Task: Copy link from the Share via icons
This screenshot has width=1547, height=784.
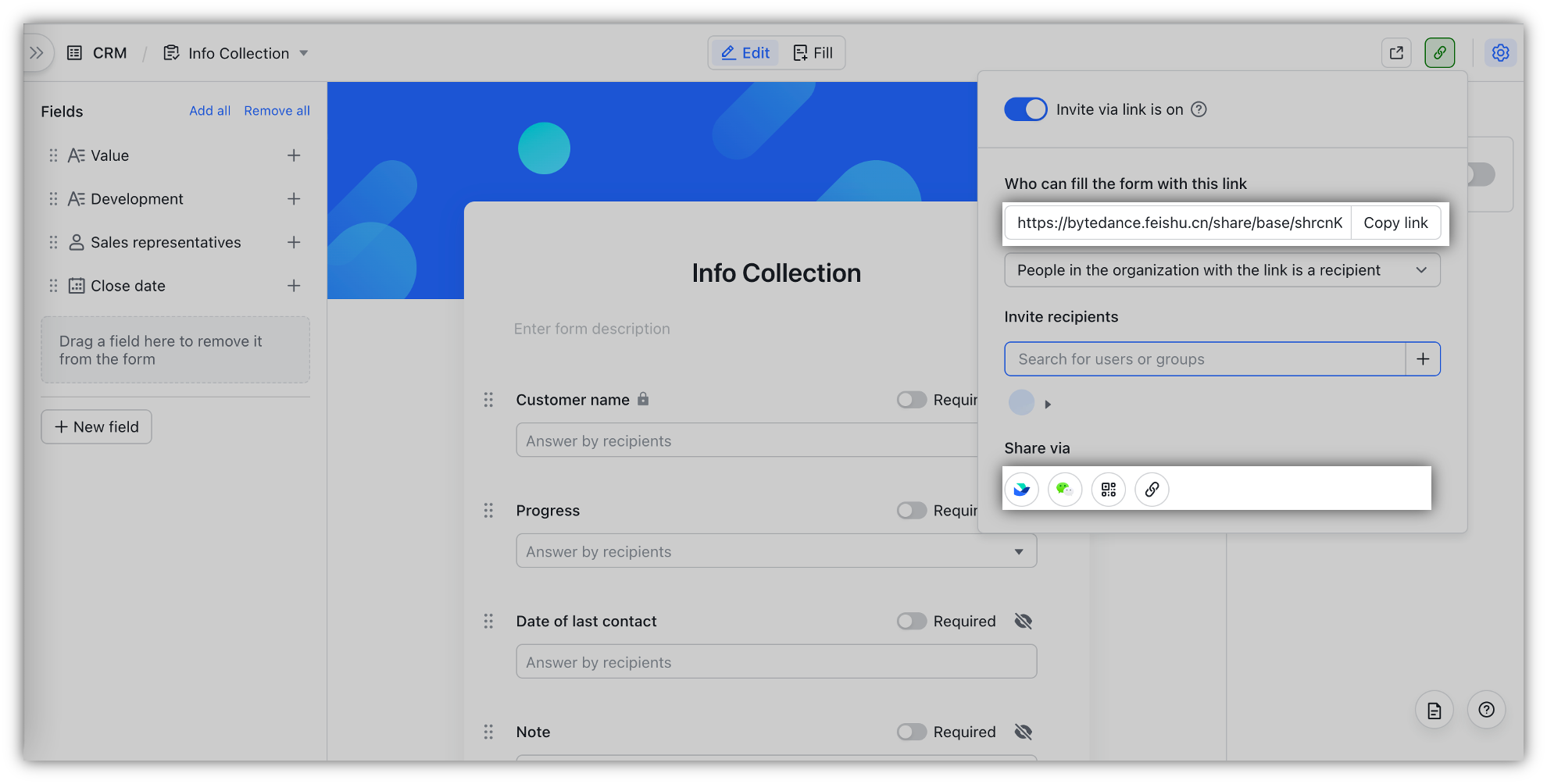Action: point(1151,489)
